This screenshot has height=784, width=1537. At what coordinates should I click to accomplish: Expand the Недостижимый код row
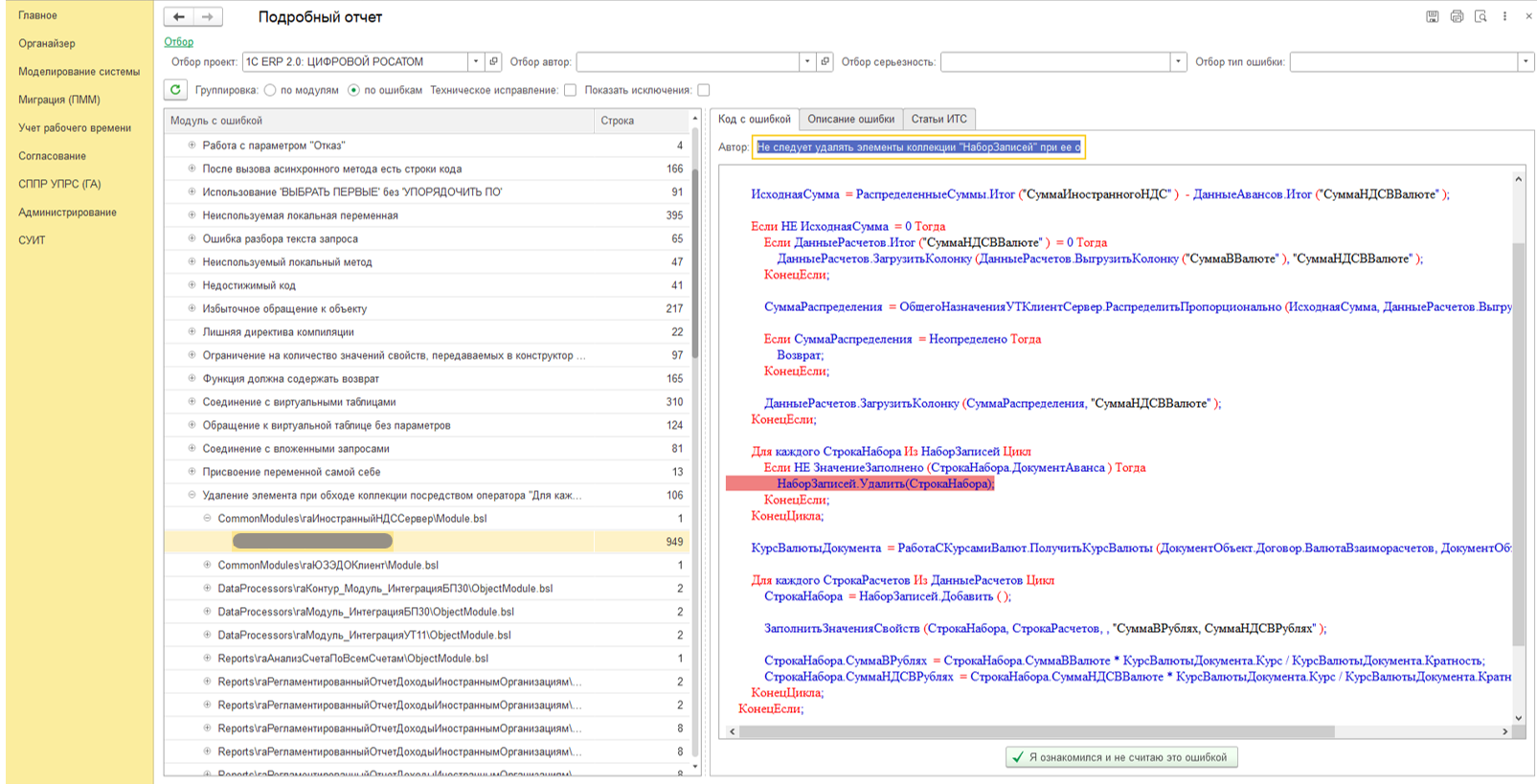192,285
